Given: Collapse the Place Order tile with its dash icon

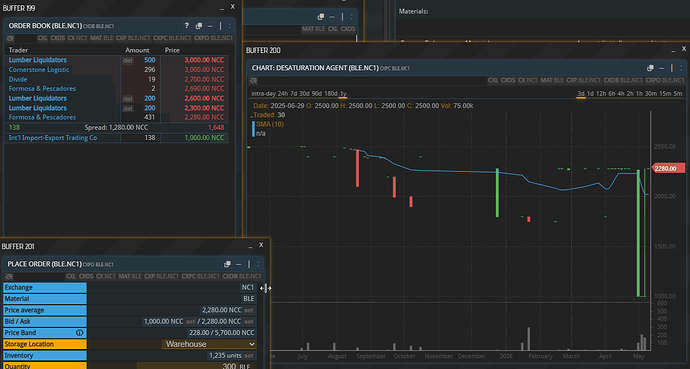Looking at the screenshot, I should pos(239,265).
